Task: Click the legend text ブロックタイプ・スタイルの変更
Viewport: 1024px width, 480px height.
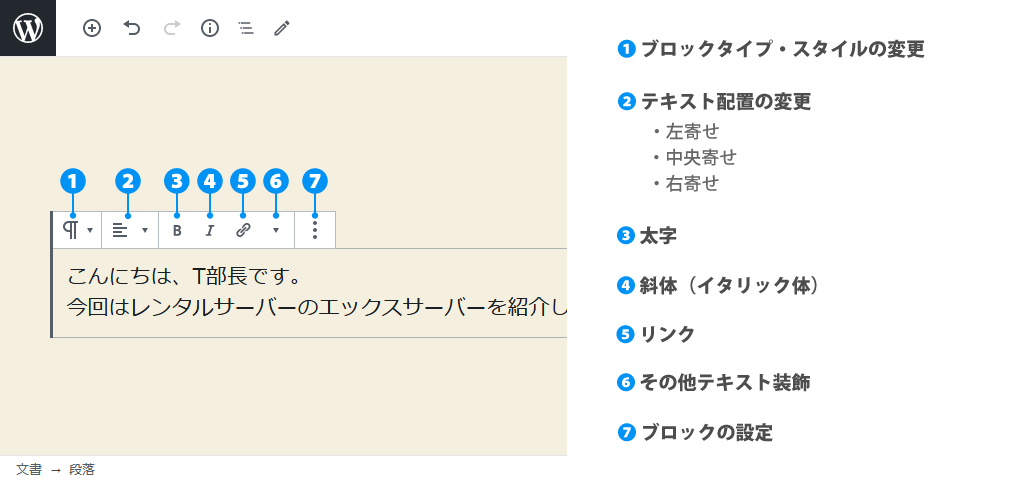Action: coord(782,49)
